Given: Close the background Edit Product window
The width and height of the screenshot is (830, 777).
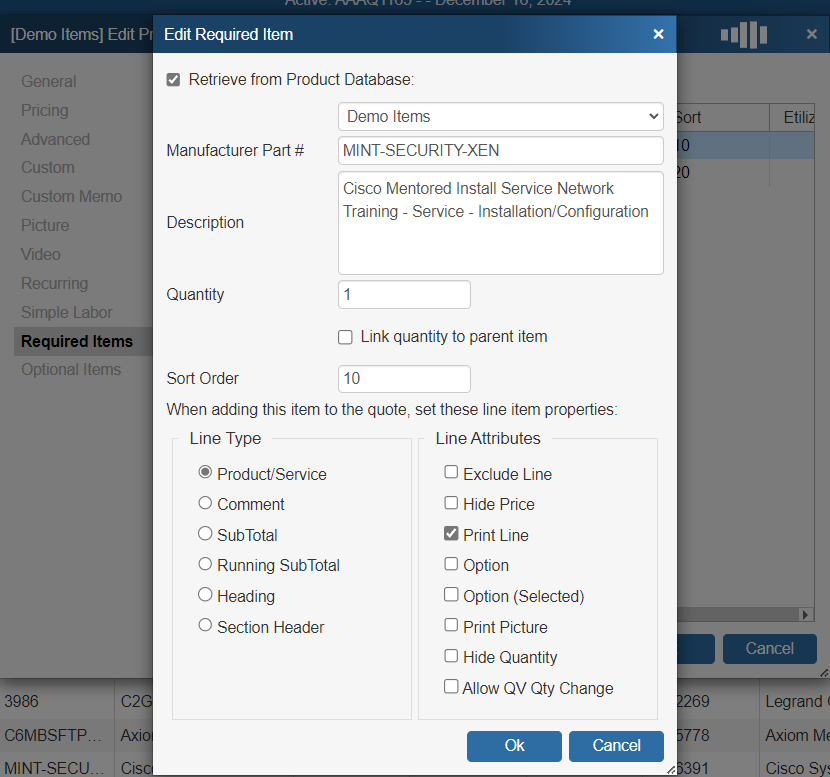Looking at the screenshot, I should [x=811, y=34].
